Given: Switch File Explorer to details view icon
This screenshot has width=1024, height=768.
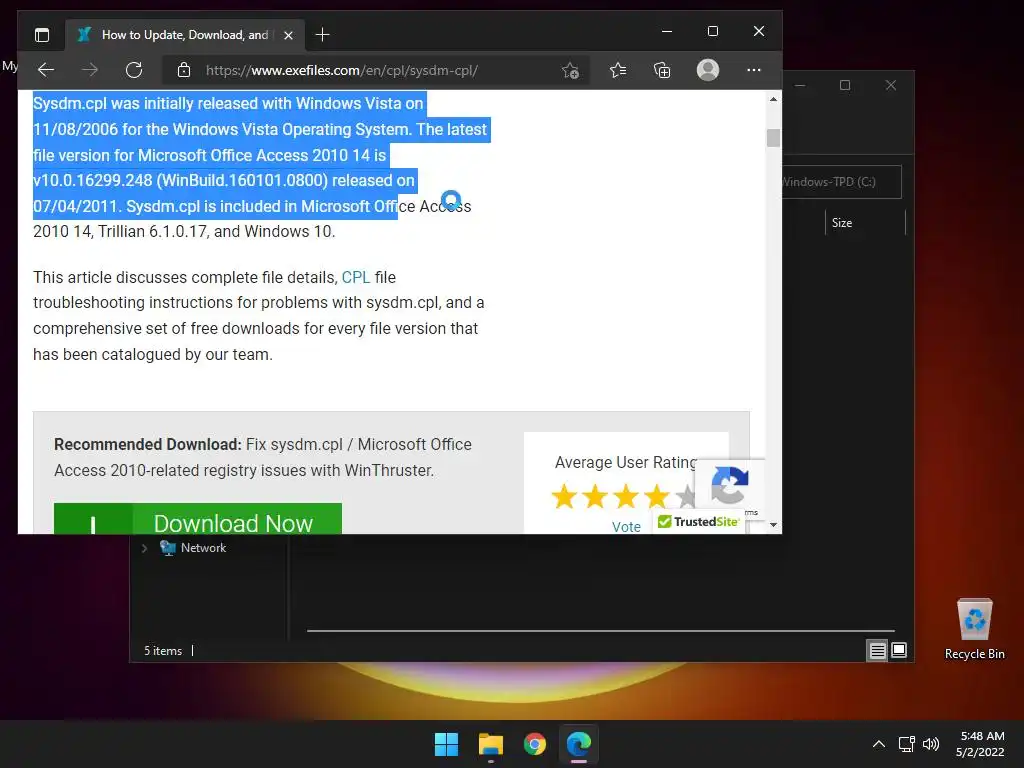Looking at the screenshot, I should pos(877,650).
